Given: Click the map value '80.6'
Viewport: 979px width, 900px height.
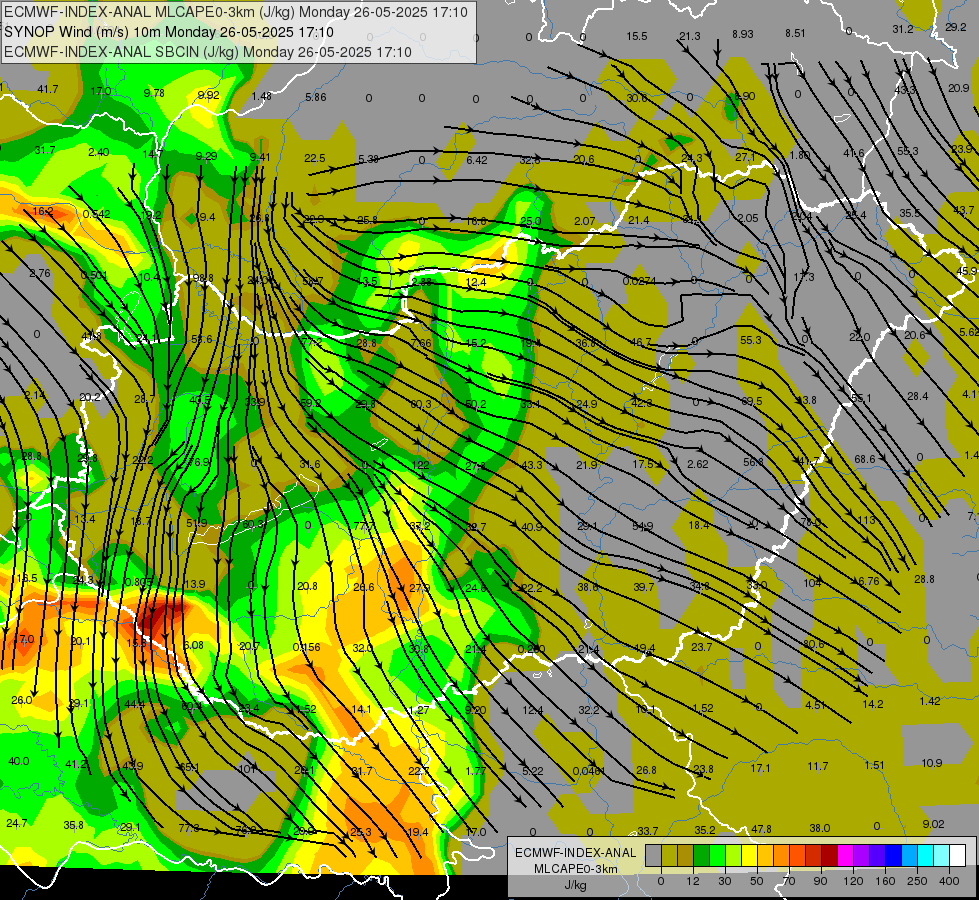Looking at the screenshot, I should [x=814, y=645].
